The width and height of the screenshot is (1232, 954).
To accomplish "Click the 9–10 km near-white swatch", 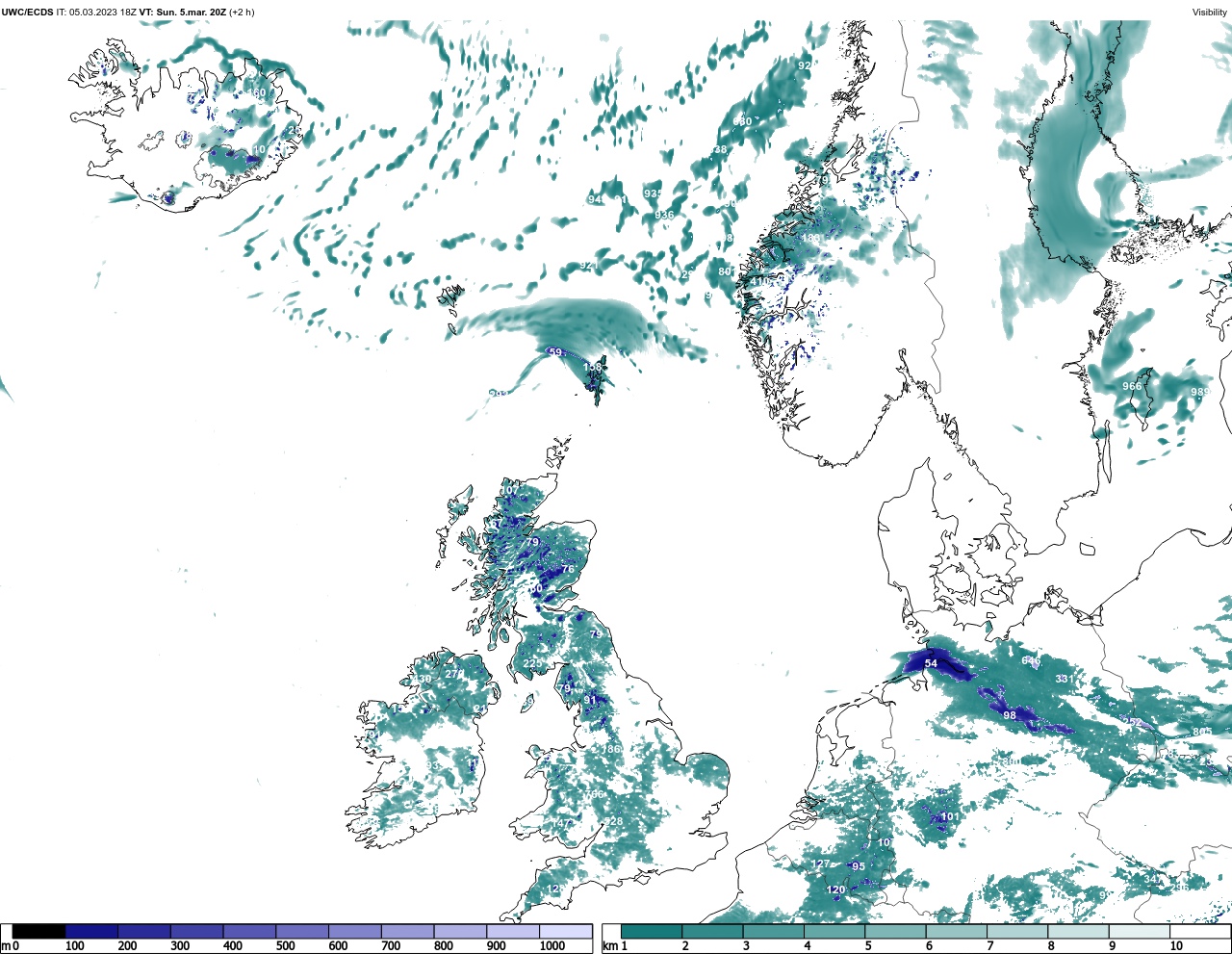I will pyautogui.click(x=1140, y=932).
